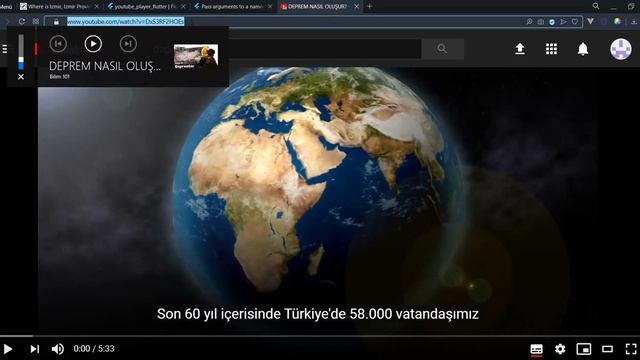Image resolution: width=640 pixels, height=360 pixels.
Task: Open a new browser tab with plus
Action: [x=369, y=6]
